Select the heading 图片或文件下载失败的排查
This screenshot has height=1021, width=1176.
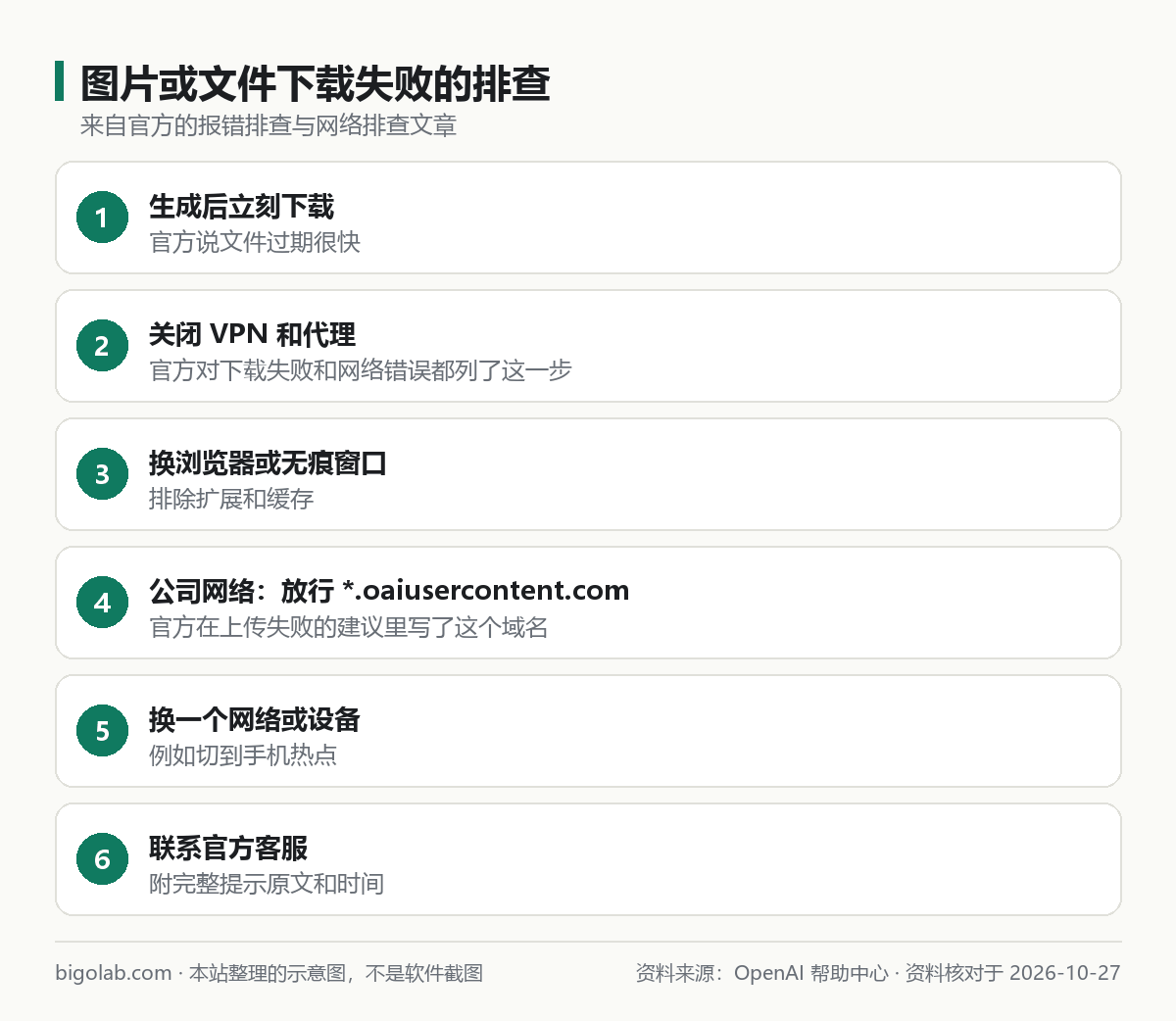click(315, 83)
